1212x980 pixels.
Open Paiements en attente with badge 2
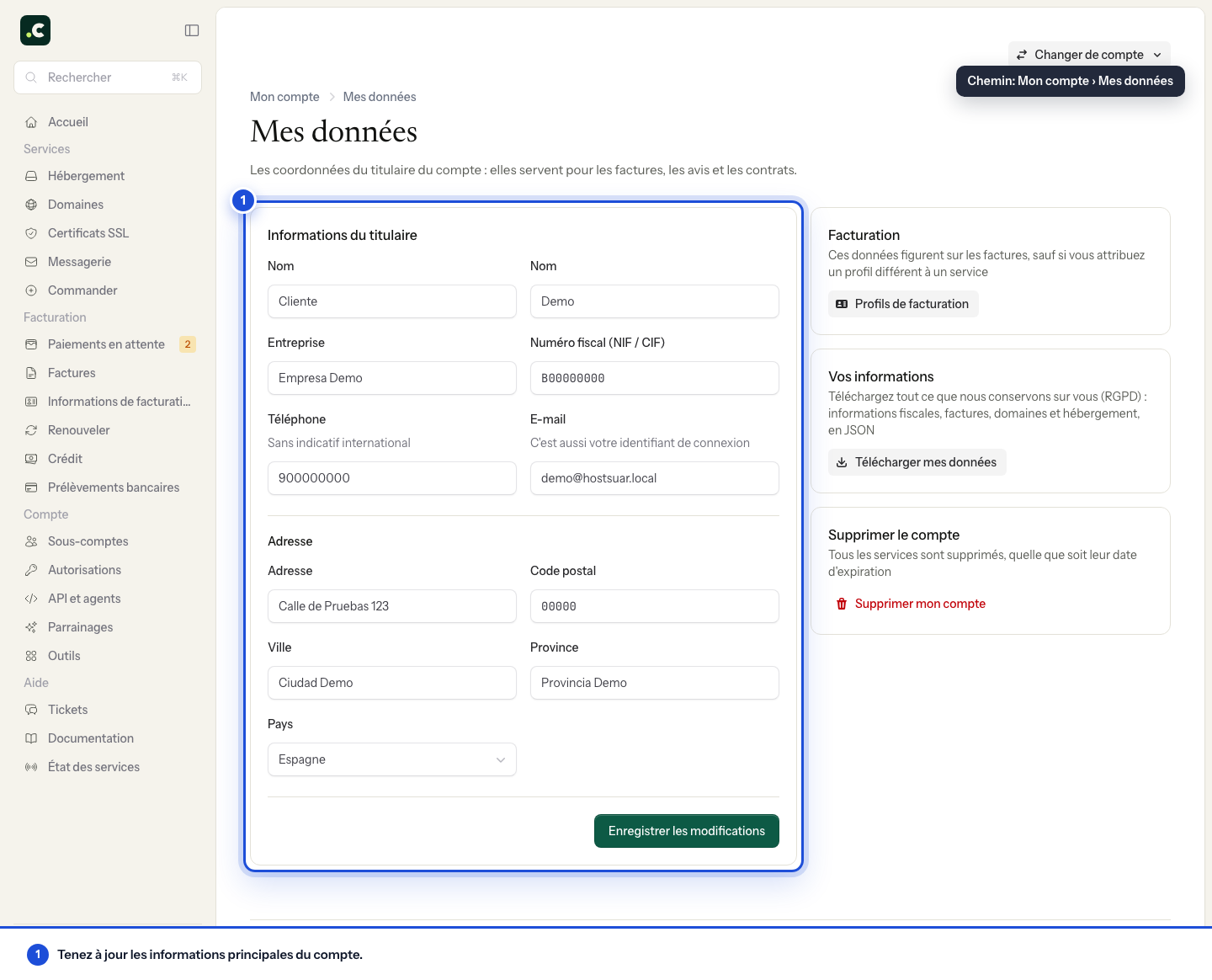[108, 344]
